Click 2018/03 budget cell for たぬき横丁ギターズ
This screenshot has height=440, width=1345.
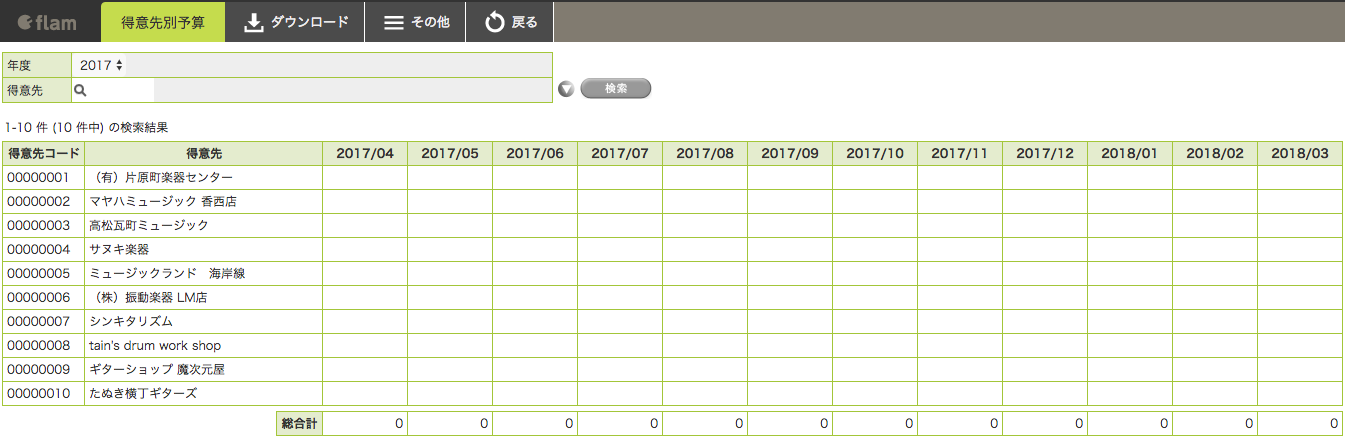click(x=1300, y=394)
